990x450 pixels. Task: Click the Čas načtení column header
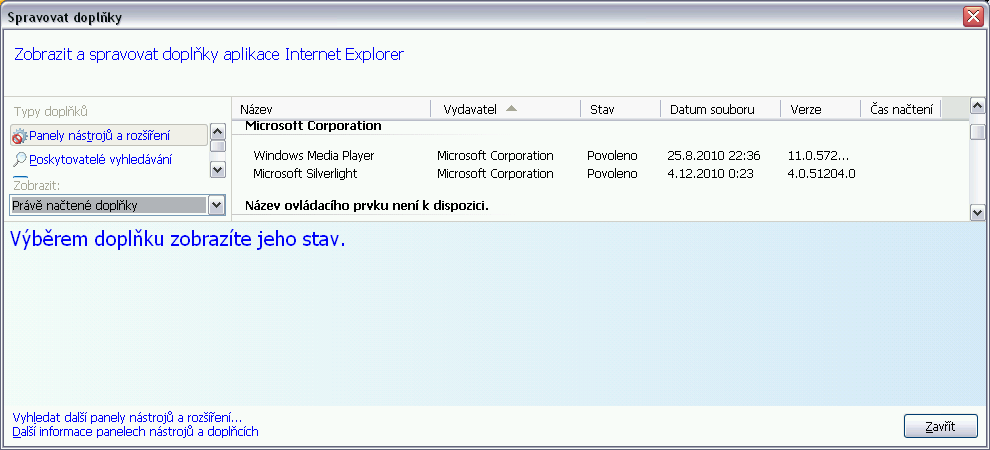click(x=901, y=109)
